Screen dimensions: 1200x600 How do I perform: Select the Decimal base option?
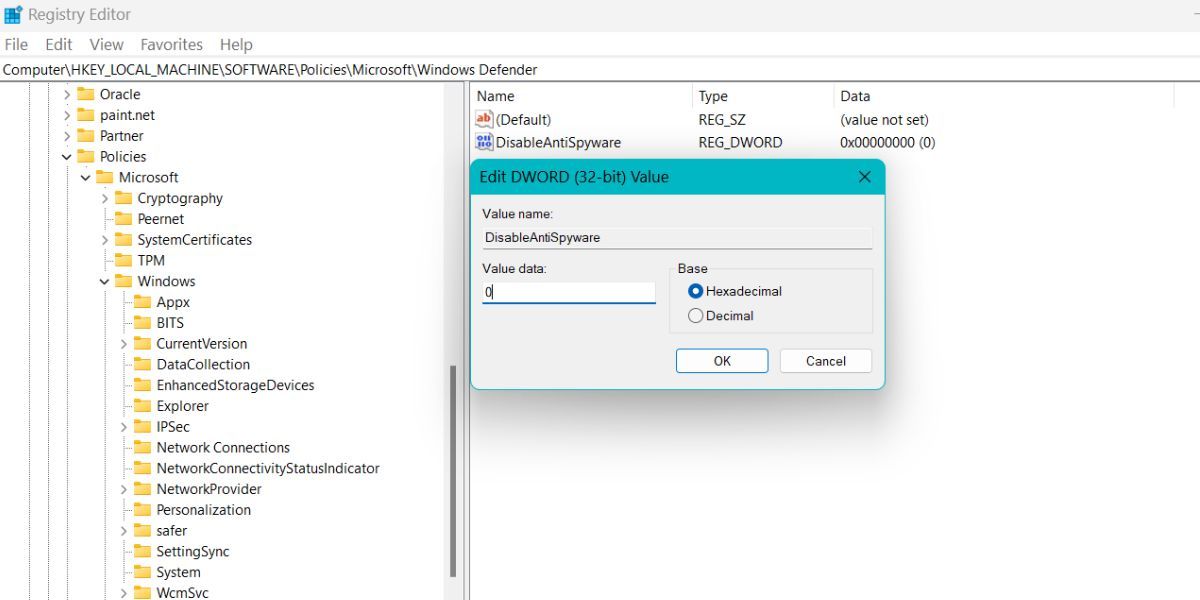coord(694,315)
